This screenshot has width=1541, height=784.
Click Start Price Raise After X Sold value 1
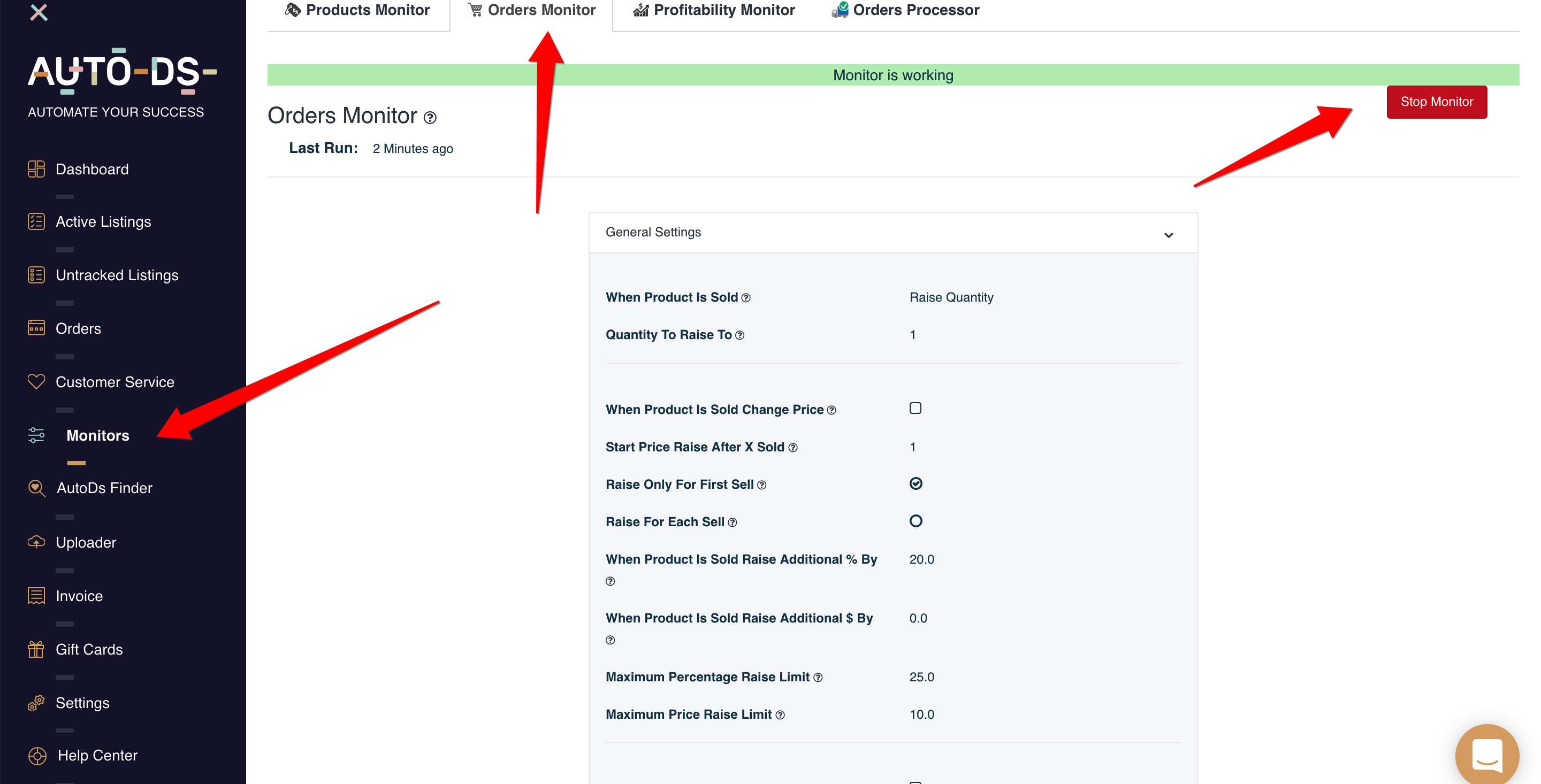tap(913, 447)
